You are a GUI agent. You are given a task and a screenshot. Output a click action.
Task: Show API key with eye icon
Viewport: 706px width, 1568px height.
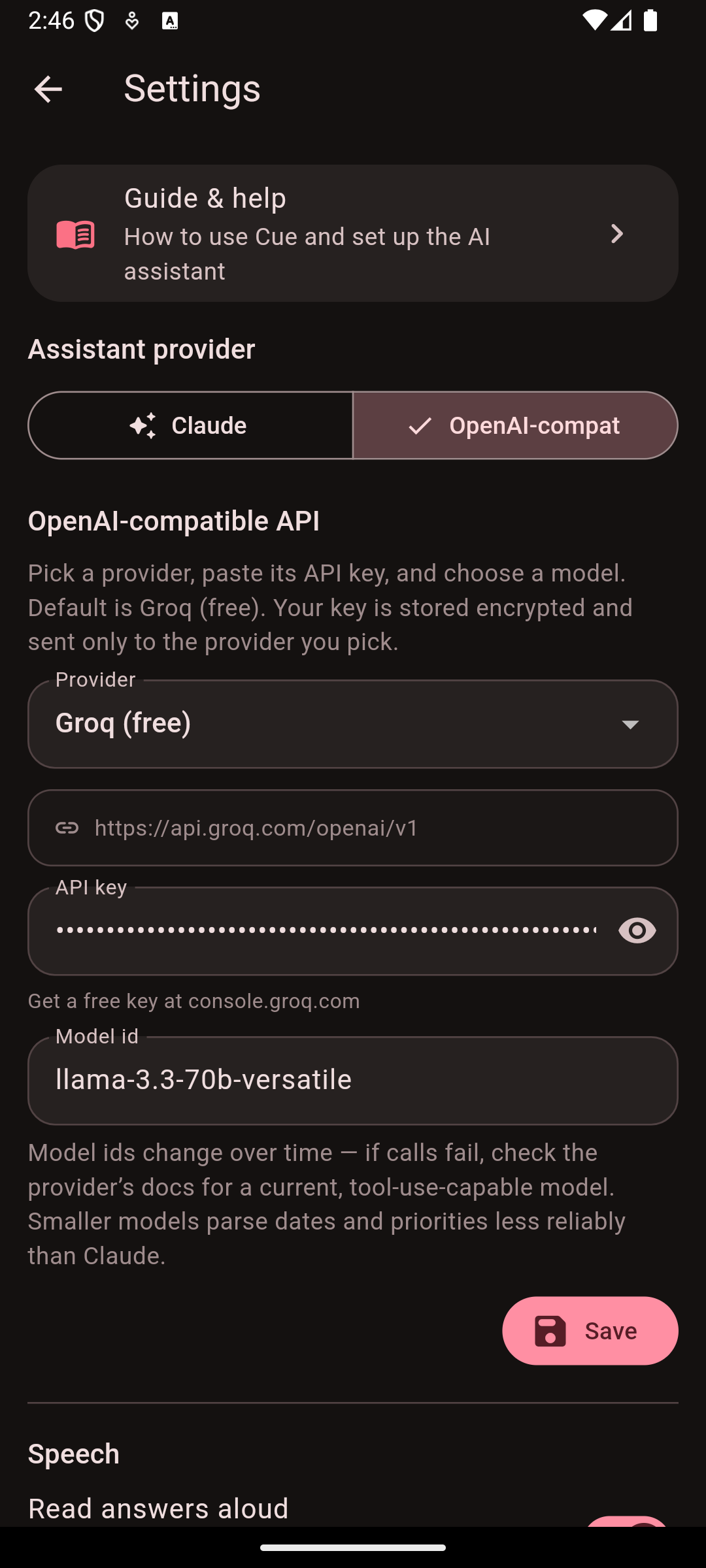637,930
